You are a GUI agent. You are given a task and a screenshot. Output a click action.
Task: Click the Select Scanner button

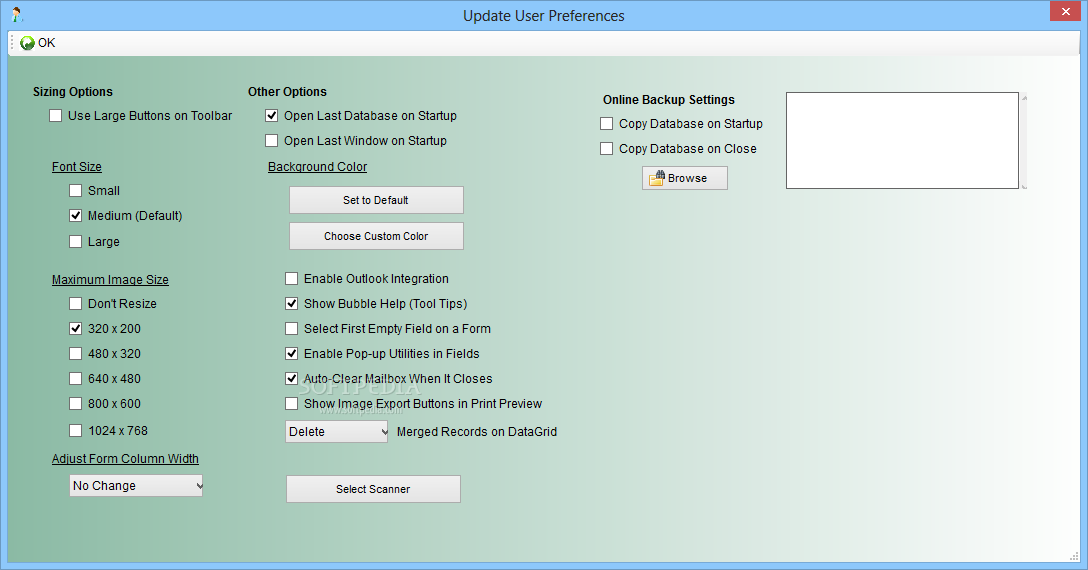pos(373,489)
